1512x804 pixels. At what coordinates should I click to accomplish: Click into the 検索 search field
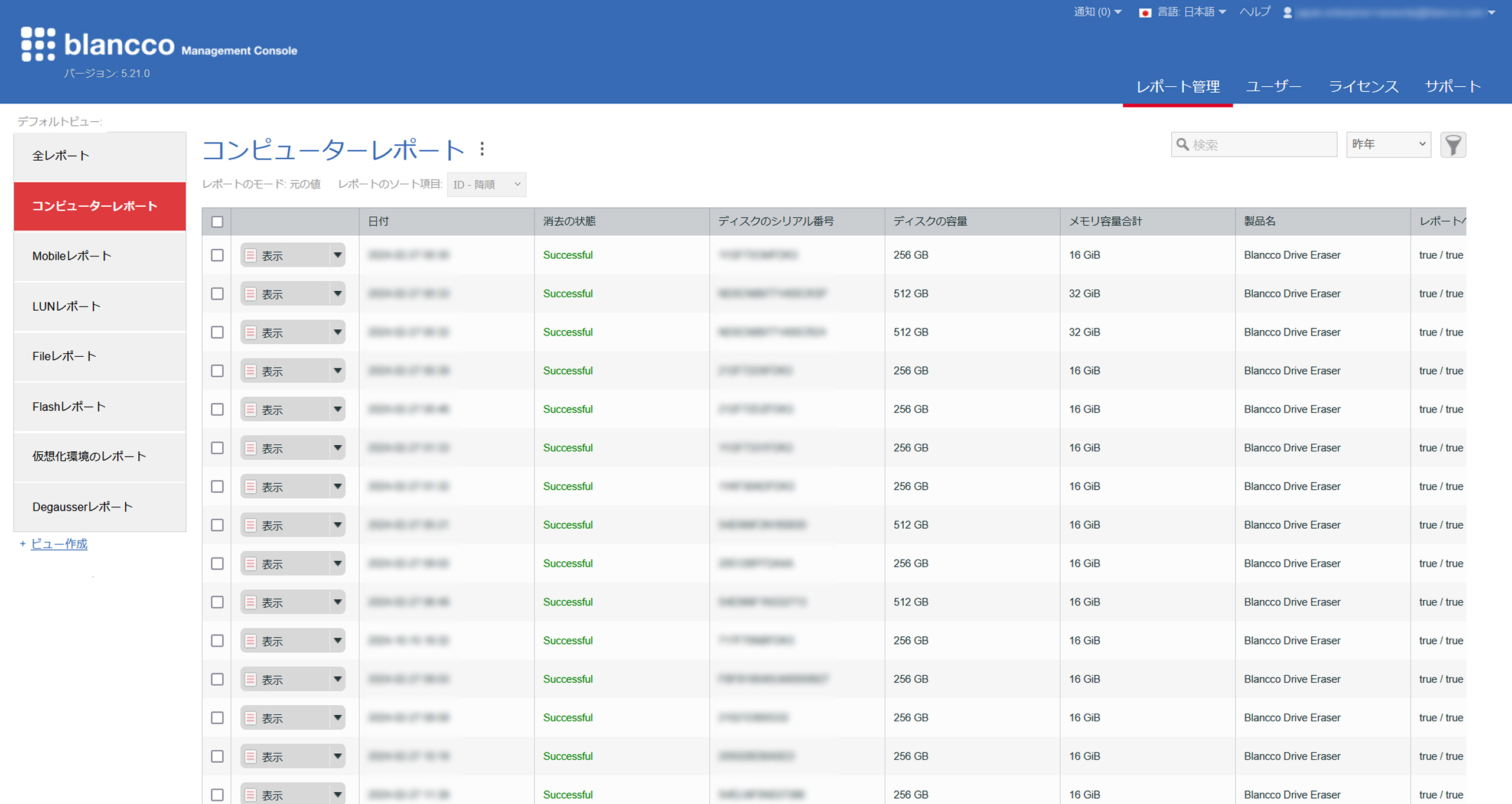tap(1254, 145)
